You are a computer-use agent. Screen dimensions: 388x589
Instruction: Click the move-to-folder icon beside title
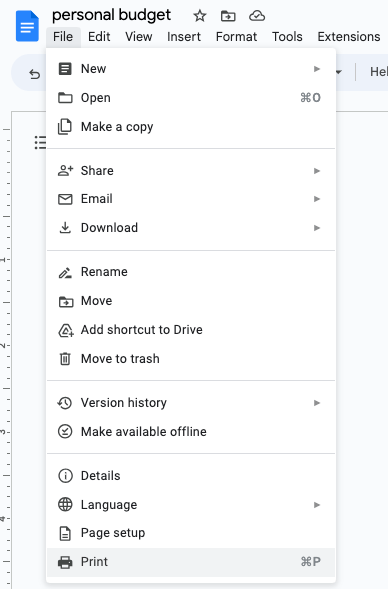(228, 16)
